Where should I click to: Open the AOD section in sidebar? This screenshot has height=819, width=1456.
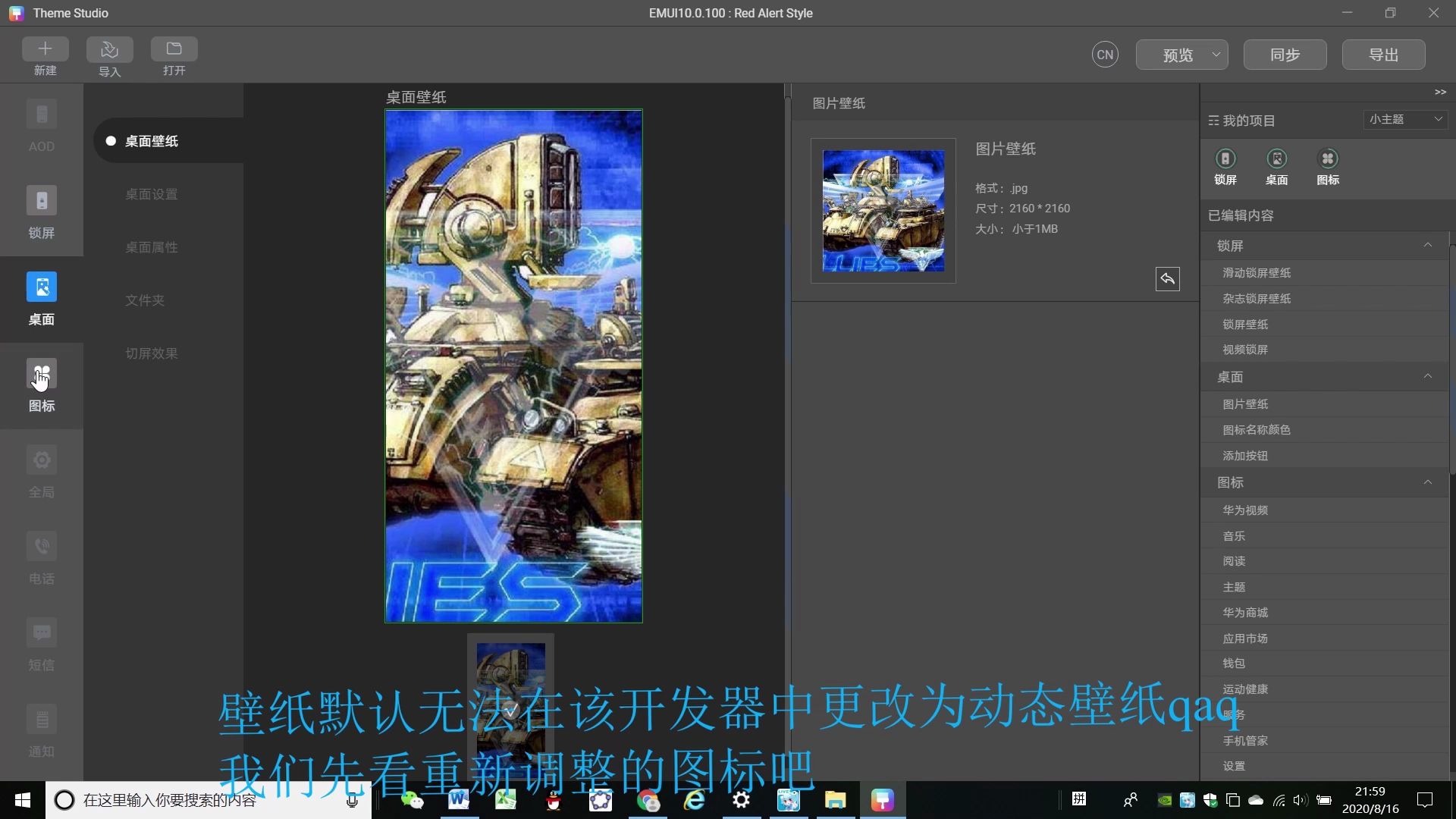pyautogui.click(x=42, y=127)
